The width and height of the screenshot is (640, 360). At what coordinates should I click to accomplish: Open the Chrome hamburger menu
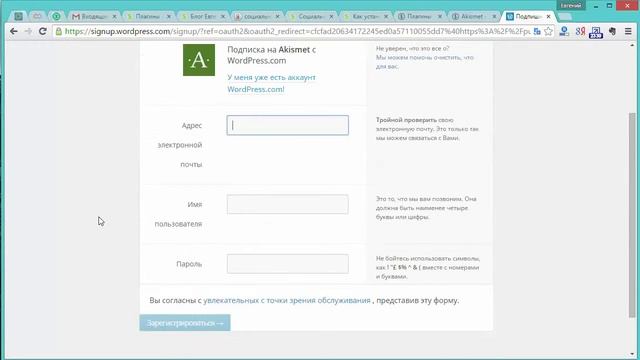pyautogui.click(x=628, y=31)
